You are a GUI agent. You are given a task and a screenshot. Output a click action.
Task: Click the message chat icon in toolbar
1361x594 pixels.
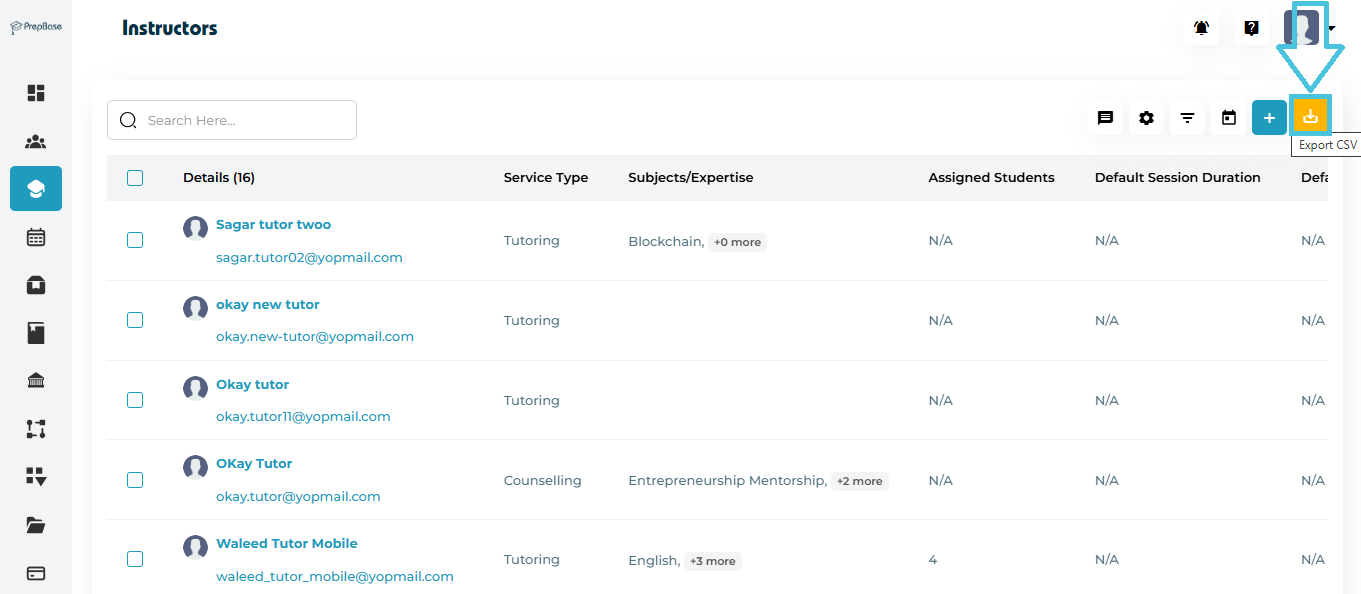(1105, 118)
